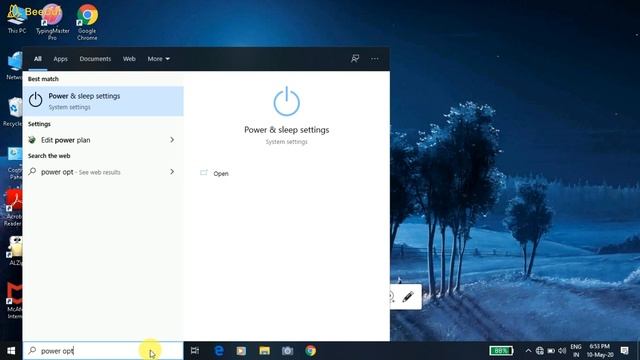The height and width of the screenshot is (360, 640).
Task: Open Task View on the taskbar
Action: coord(195,351)
